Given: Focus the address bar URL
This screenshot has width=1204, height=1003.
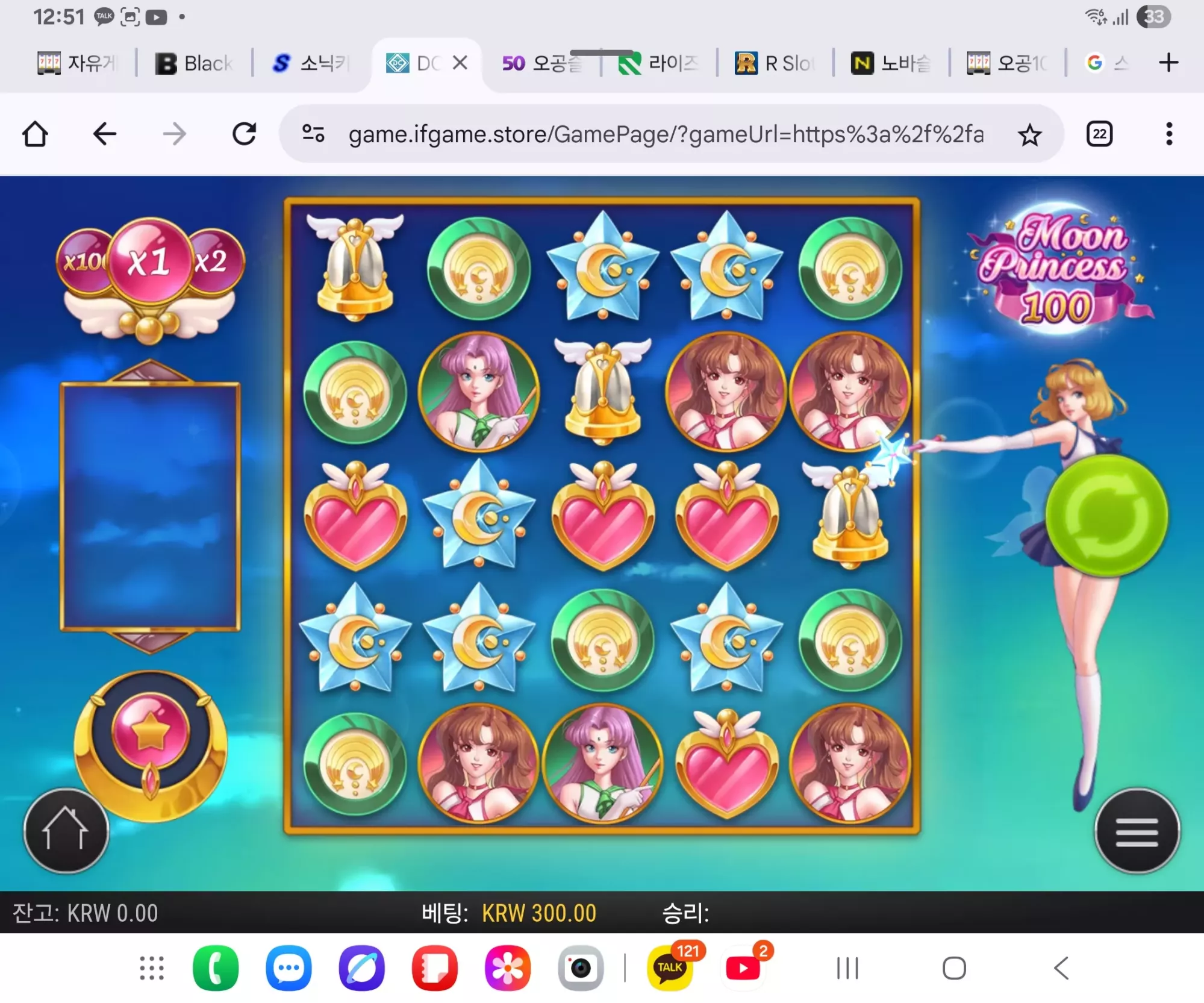Looking at the screenshot, I should click(x=666, y=134).
